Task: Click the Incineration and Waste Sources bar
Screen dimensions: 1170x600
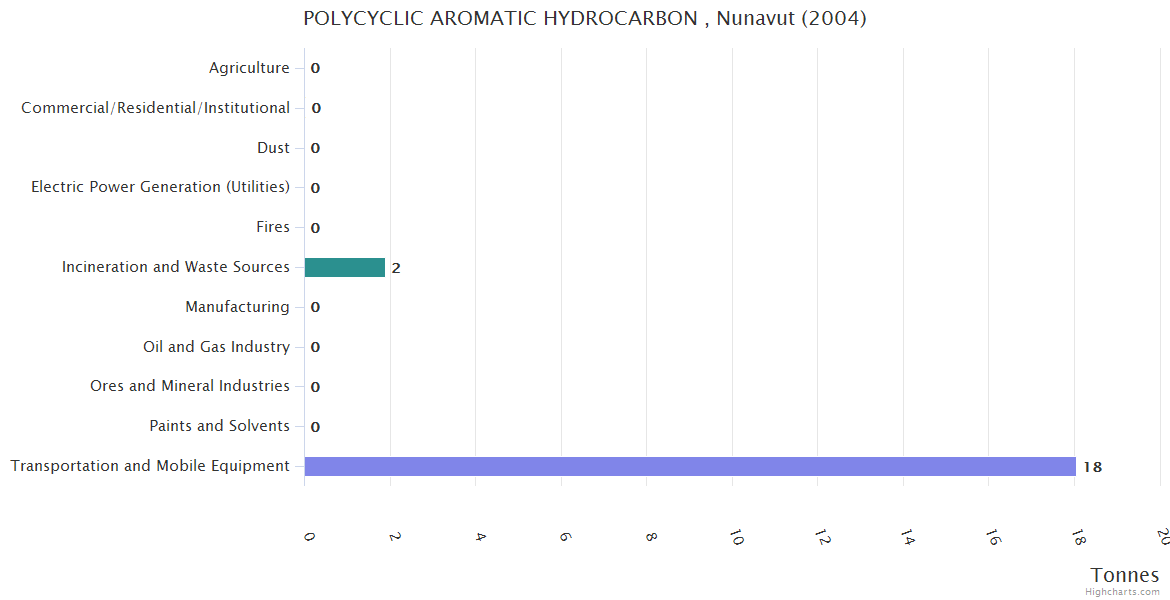Action: (x=345, y=267)
